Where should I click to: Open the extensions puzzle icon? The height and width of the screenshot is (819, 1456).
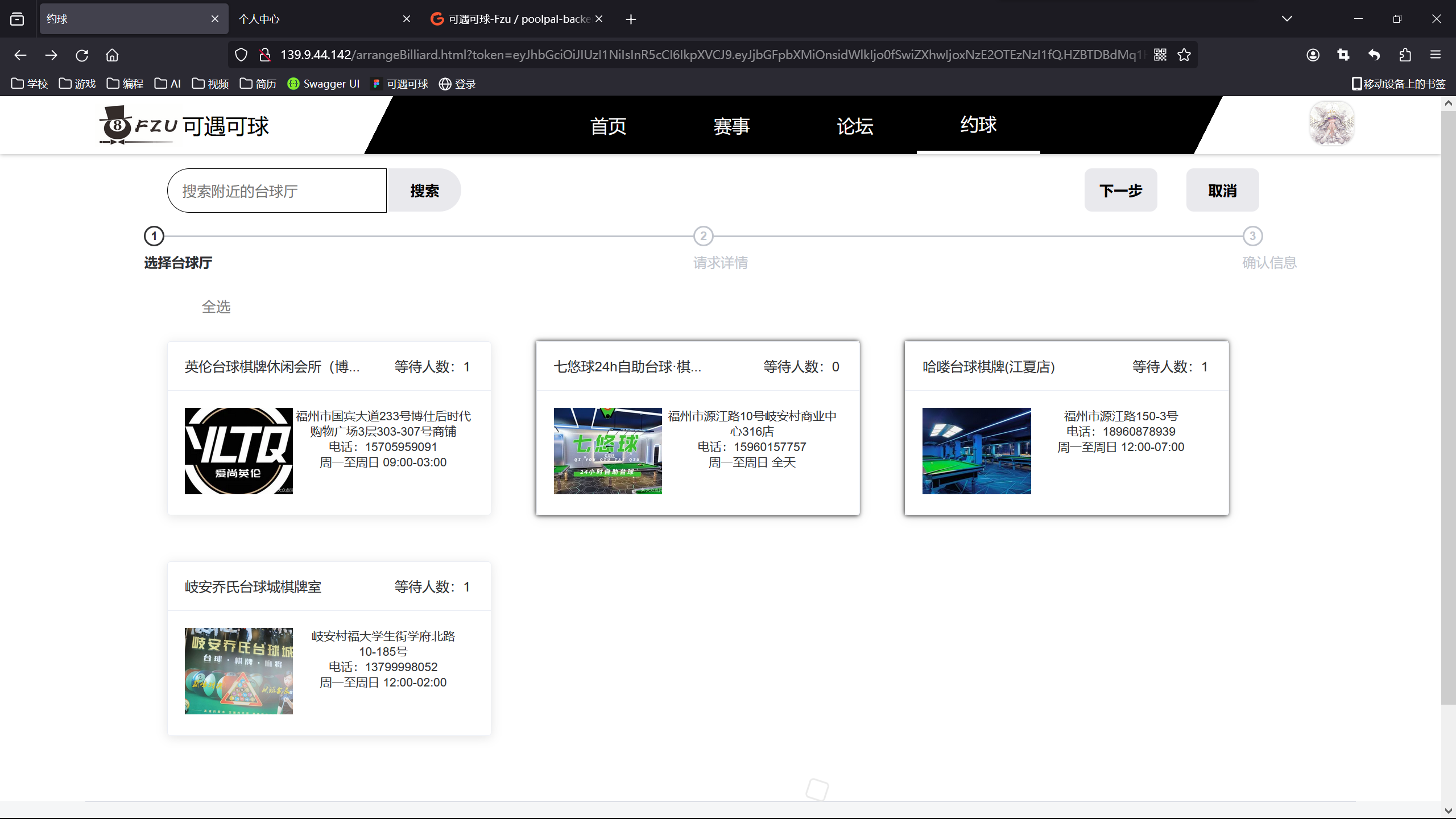coord(1405,55)
